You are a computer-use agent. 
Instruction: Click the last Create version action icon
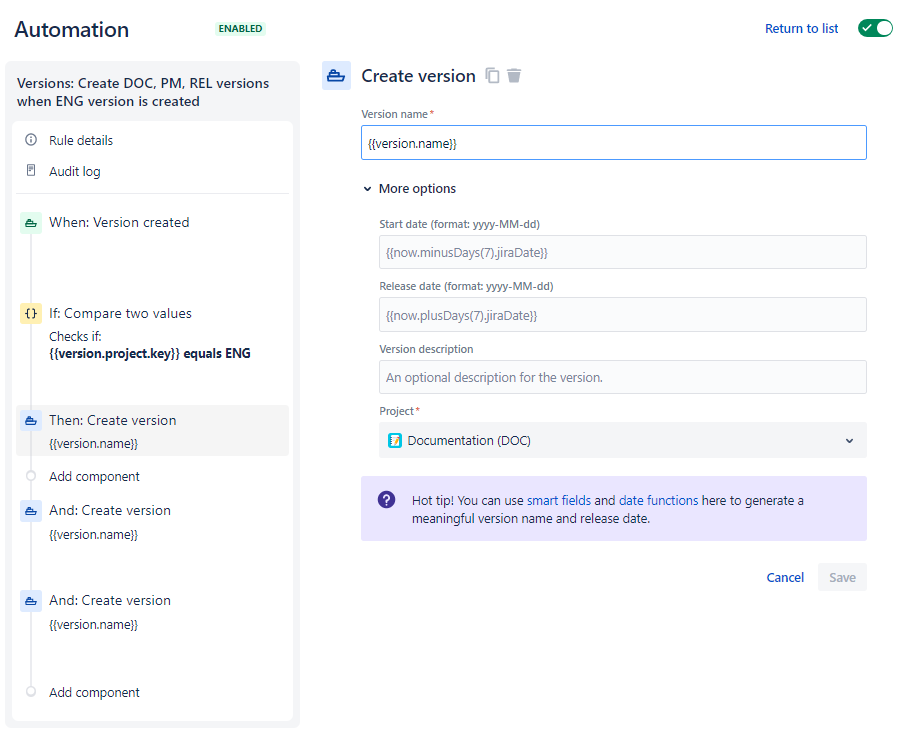[x=31, y=600]
